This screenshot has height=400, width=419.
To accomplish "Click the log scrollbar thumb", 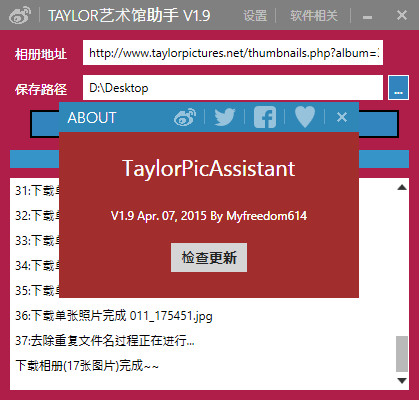I will click(402, 354).
